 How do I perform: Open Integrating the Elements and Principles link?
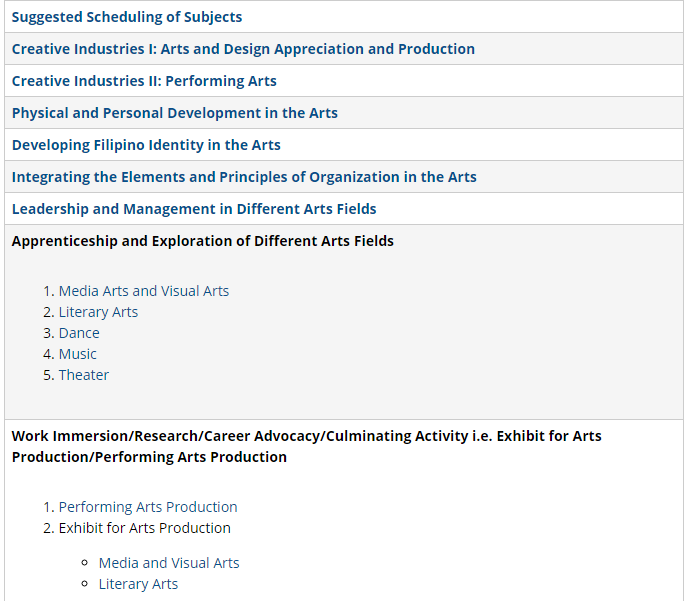point(244,177)
